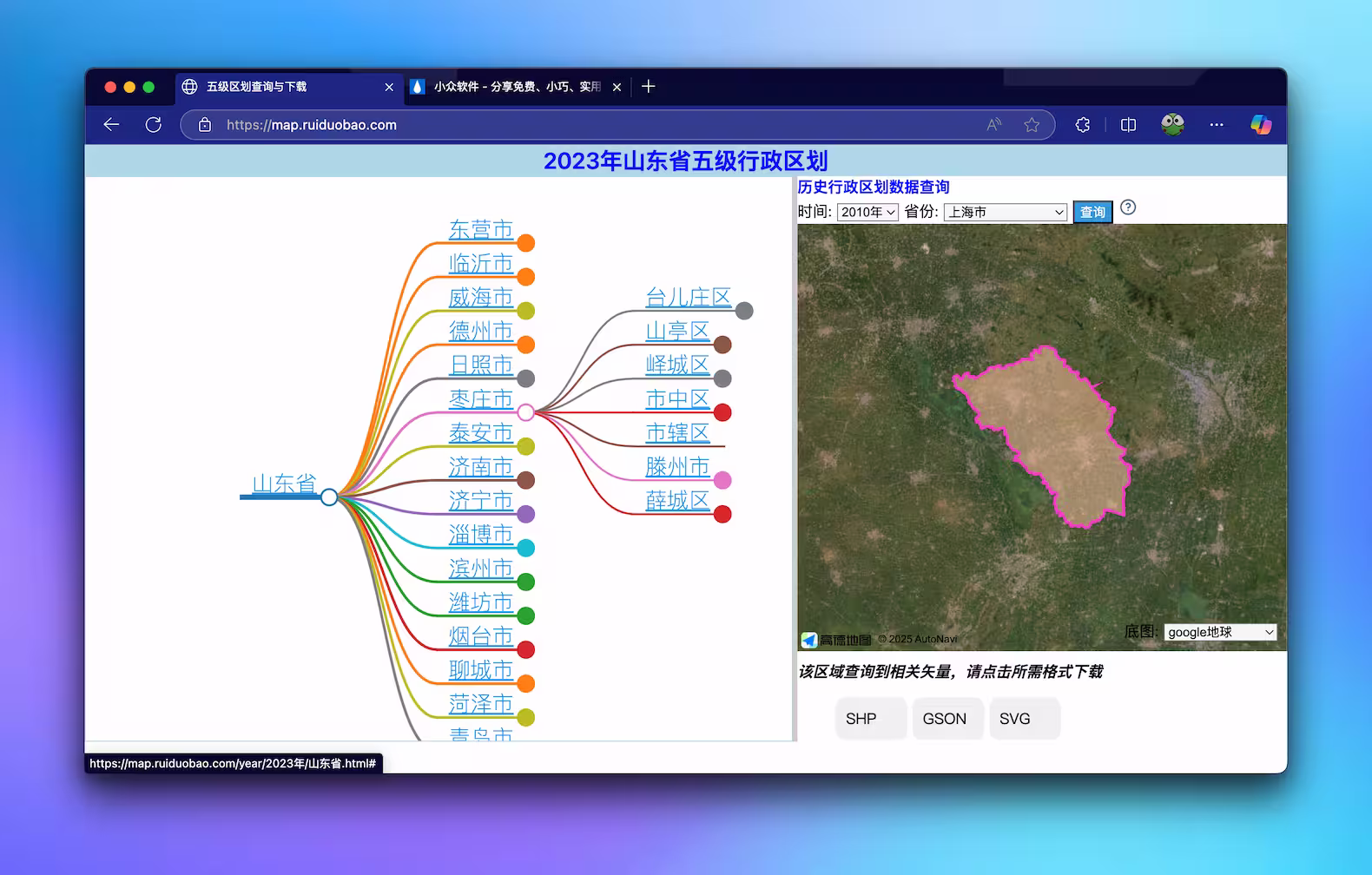Open the 市辖区 link
This screenshot has width=1372, height=875.
tap(677, 432)
